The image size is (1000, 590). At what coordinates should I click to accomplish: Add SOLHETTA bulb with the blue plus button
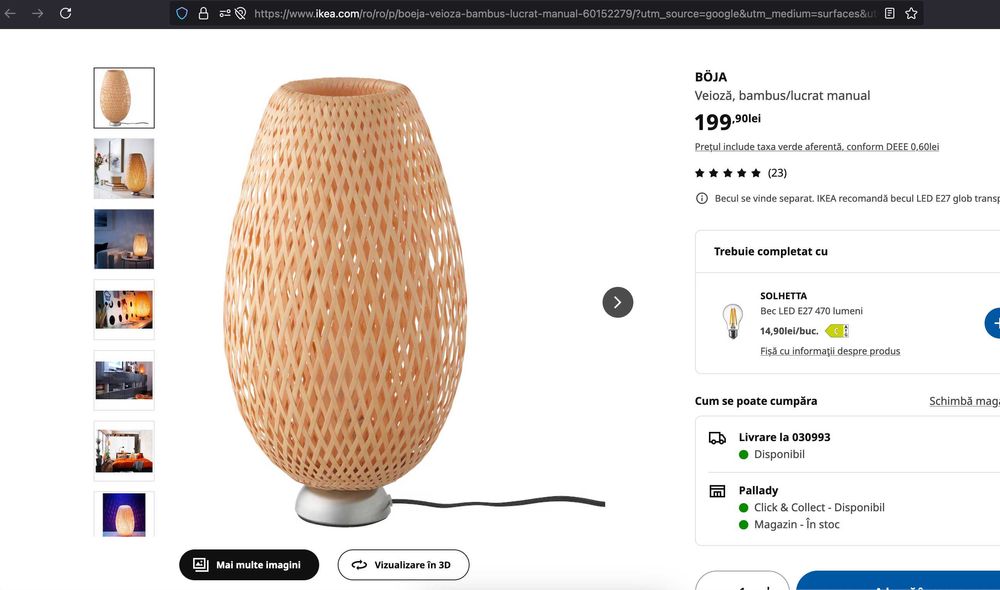pos(994,323)
